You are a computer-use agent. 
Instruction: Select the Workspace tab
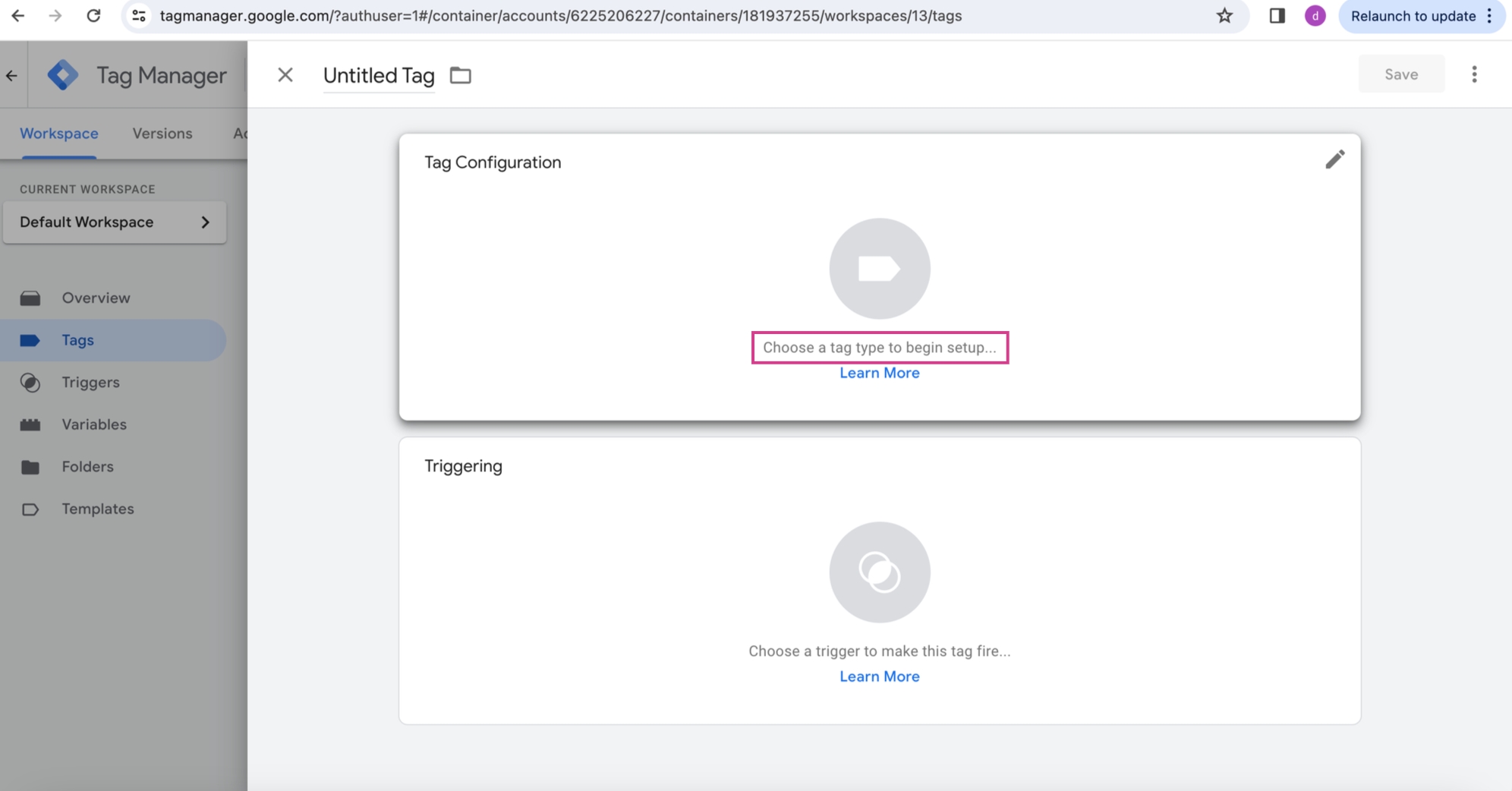[59, 134]
